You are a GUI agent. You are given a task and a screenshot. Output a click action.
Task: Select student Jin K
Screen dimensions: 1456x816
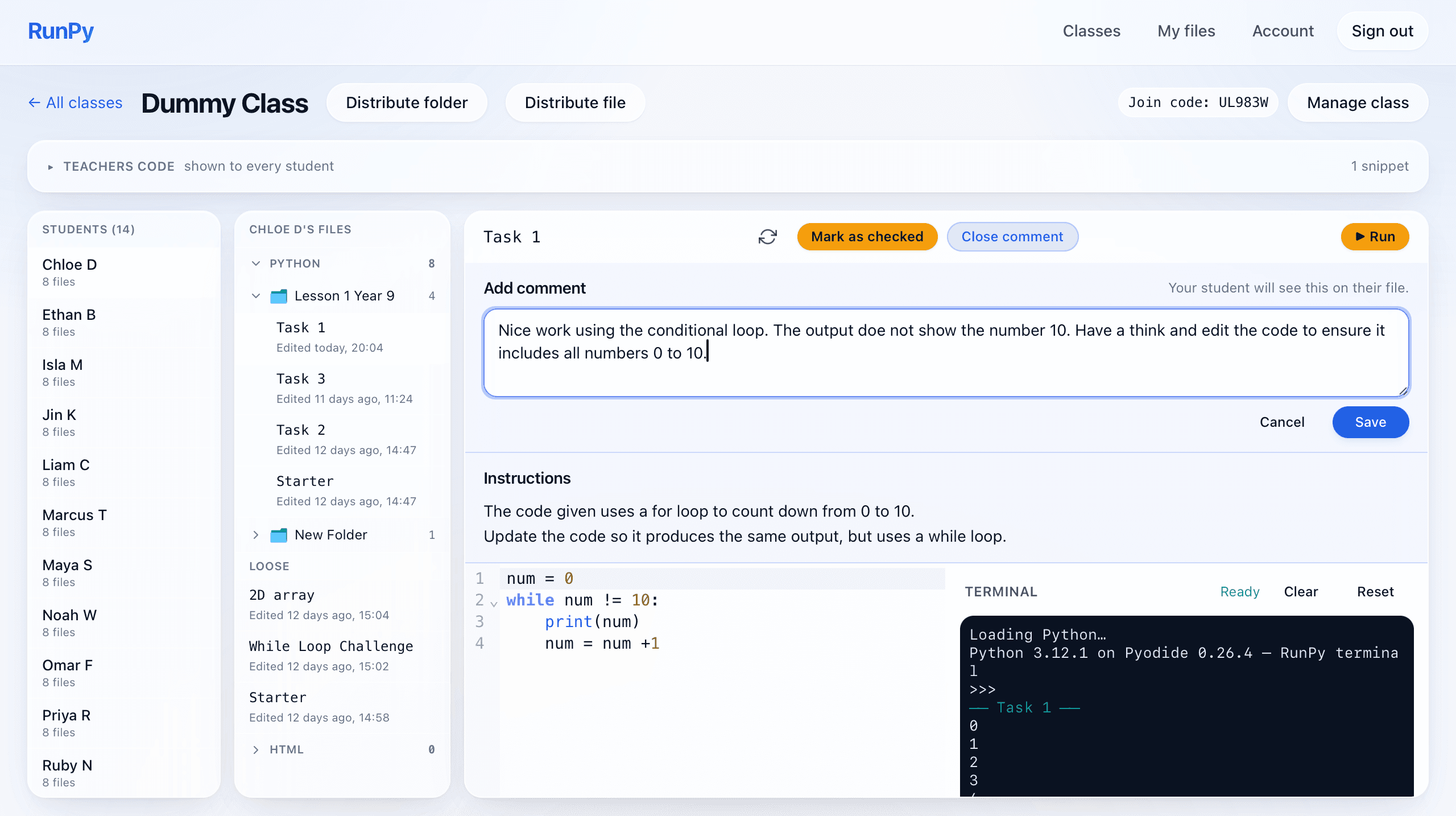(124, 423)
